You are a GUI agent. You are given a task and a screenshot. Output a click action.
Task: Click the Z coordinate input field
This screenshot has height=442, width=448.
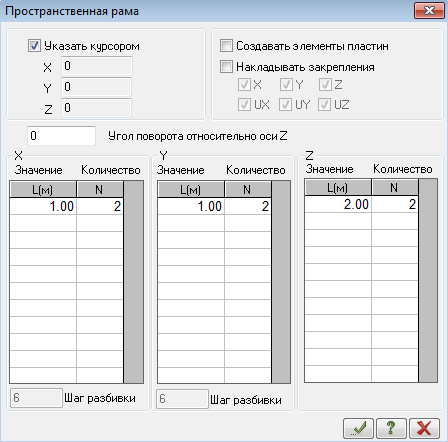coord(97,108)
